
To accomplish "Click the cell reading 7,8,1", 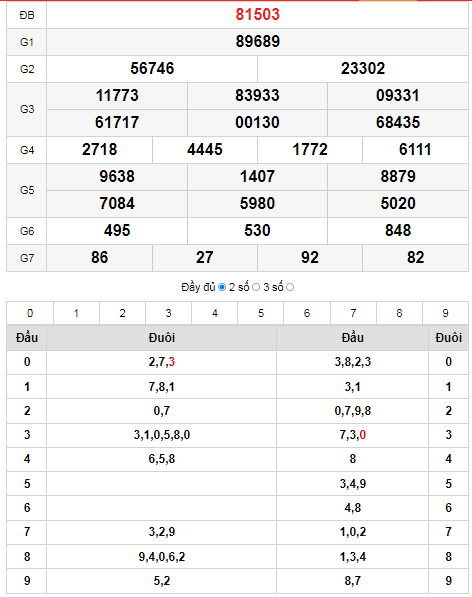I will (x=161, y=387).
